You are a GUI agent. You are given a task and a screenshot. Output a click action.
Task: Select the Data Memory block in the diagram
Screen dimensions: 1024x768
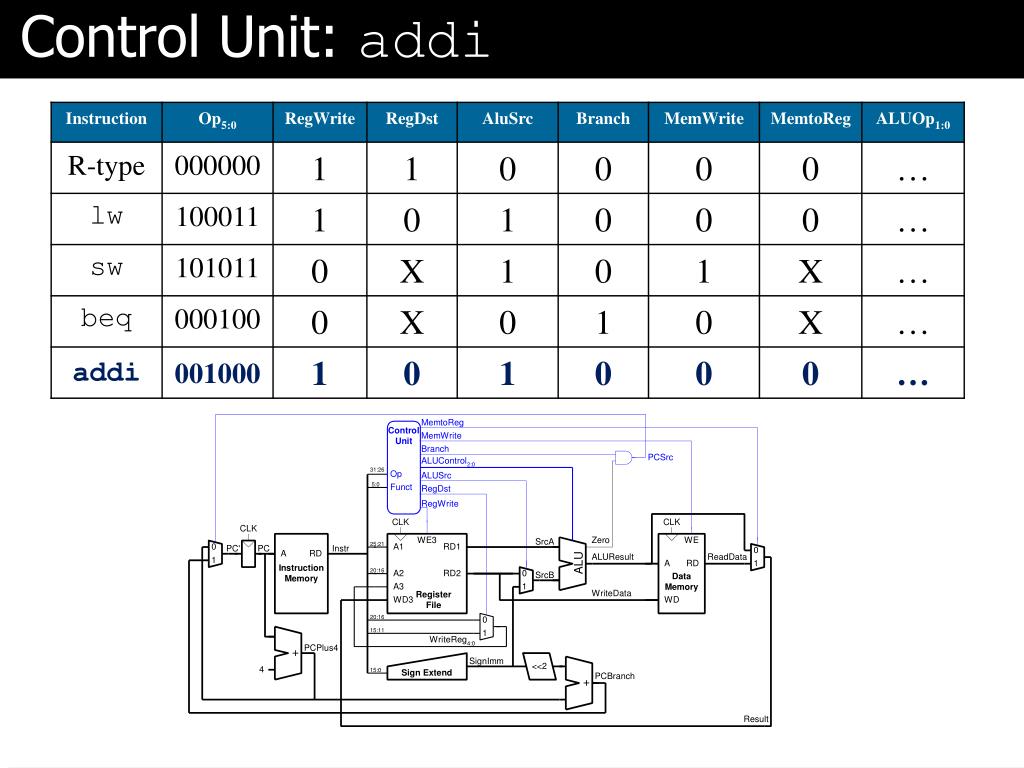point(681,573)
